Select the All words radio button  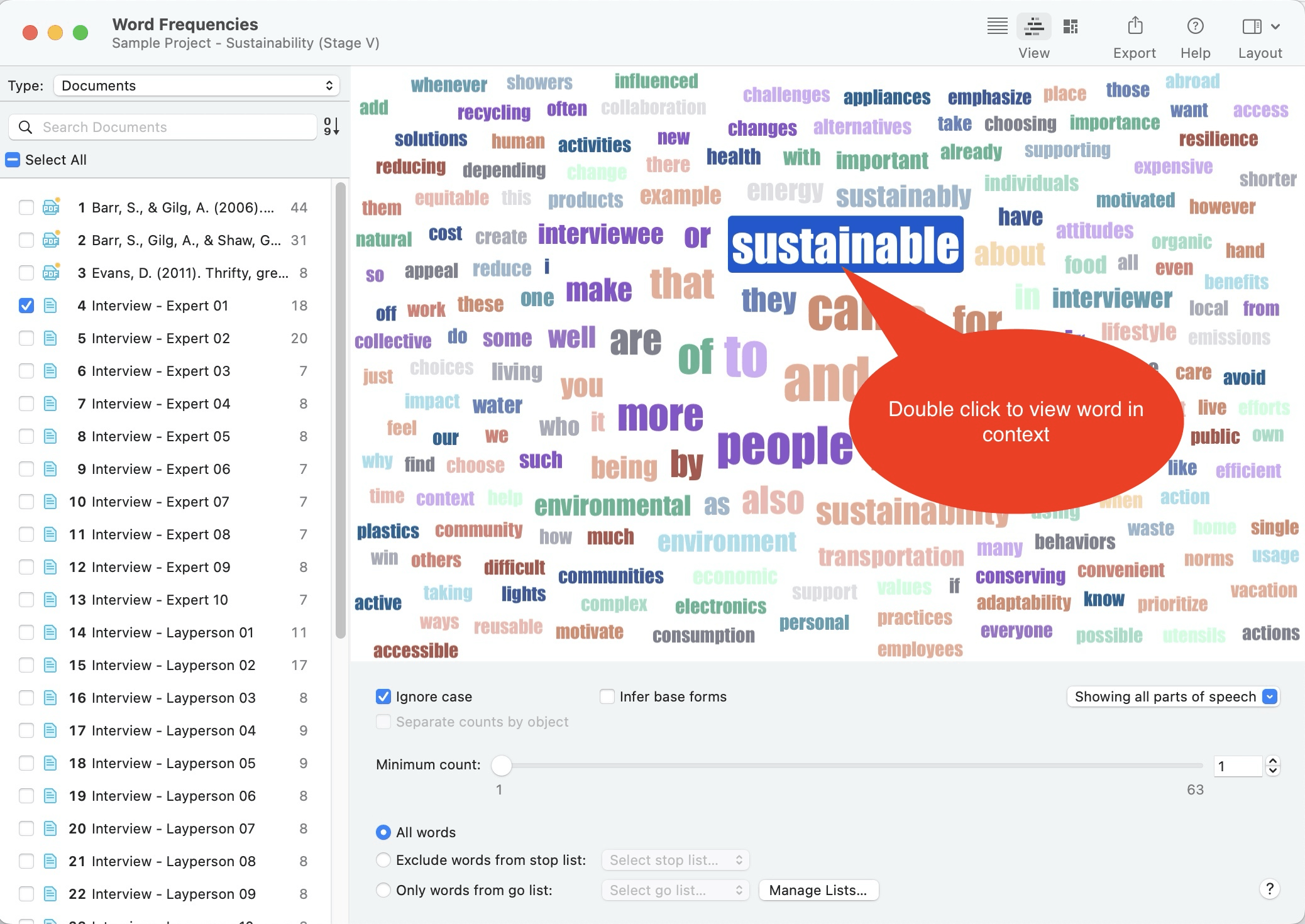point(383,832)
